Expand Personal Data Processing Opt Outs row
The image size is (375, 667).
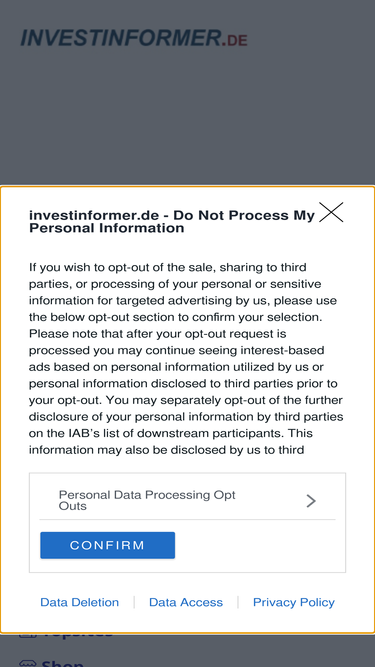tap(187, 500)
